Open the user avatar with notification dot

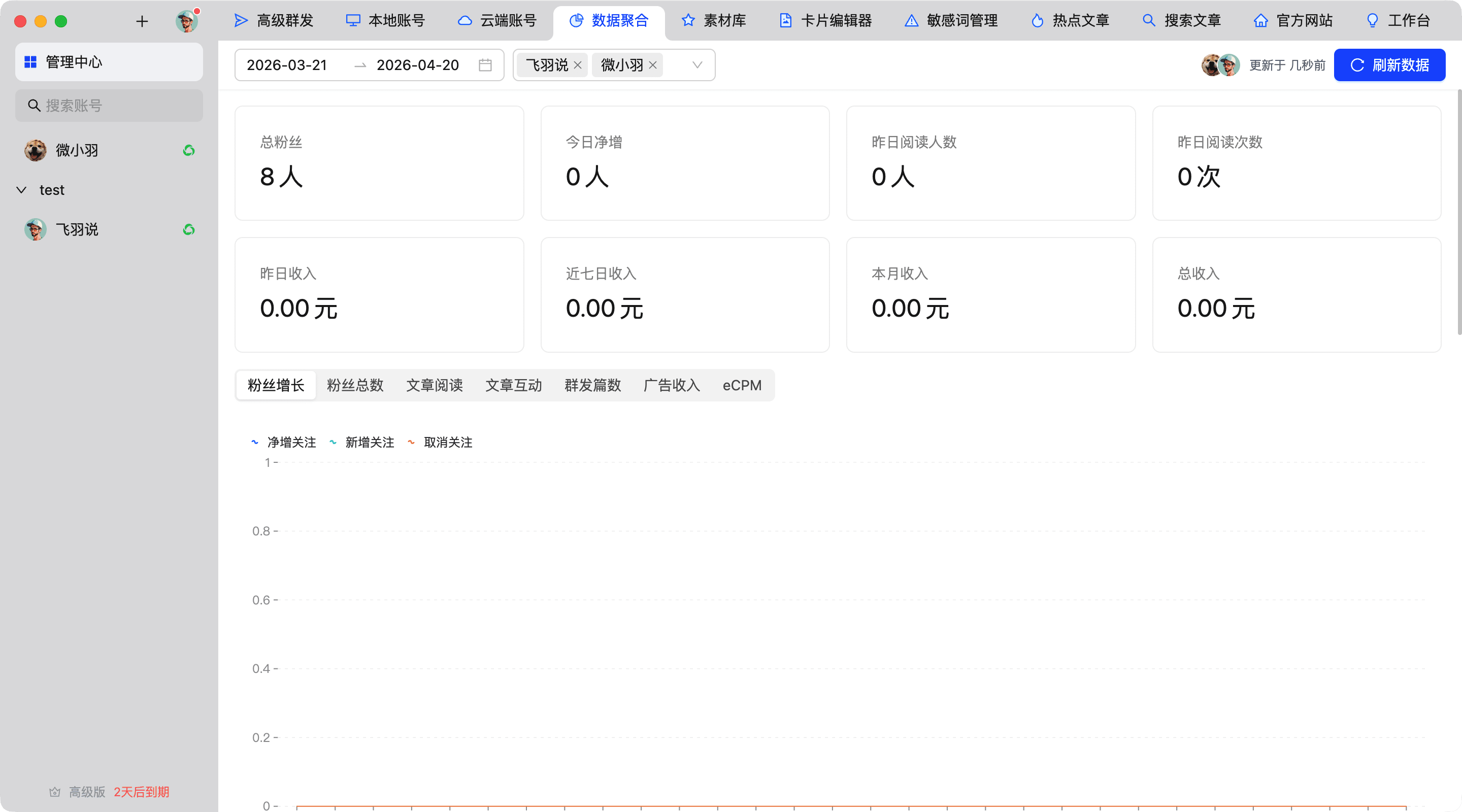(x=187, y=21)
